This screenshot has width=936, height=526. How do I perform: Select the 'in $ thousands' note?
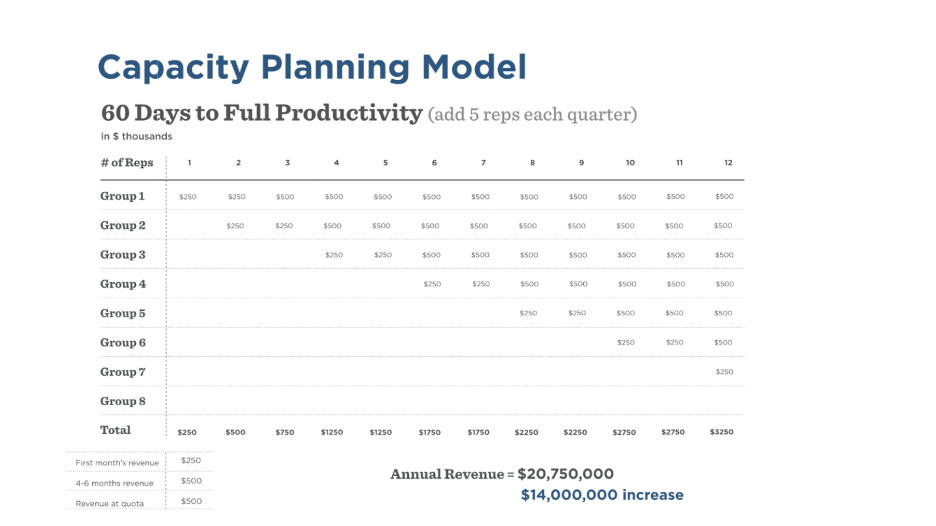pos(136,136)
